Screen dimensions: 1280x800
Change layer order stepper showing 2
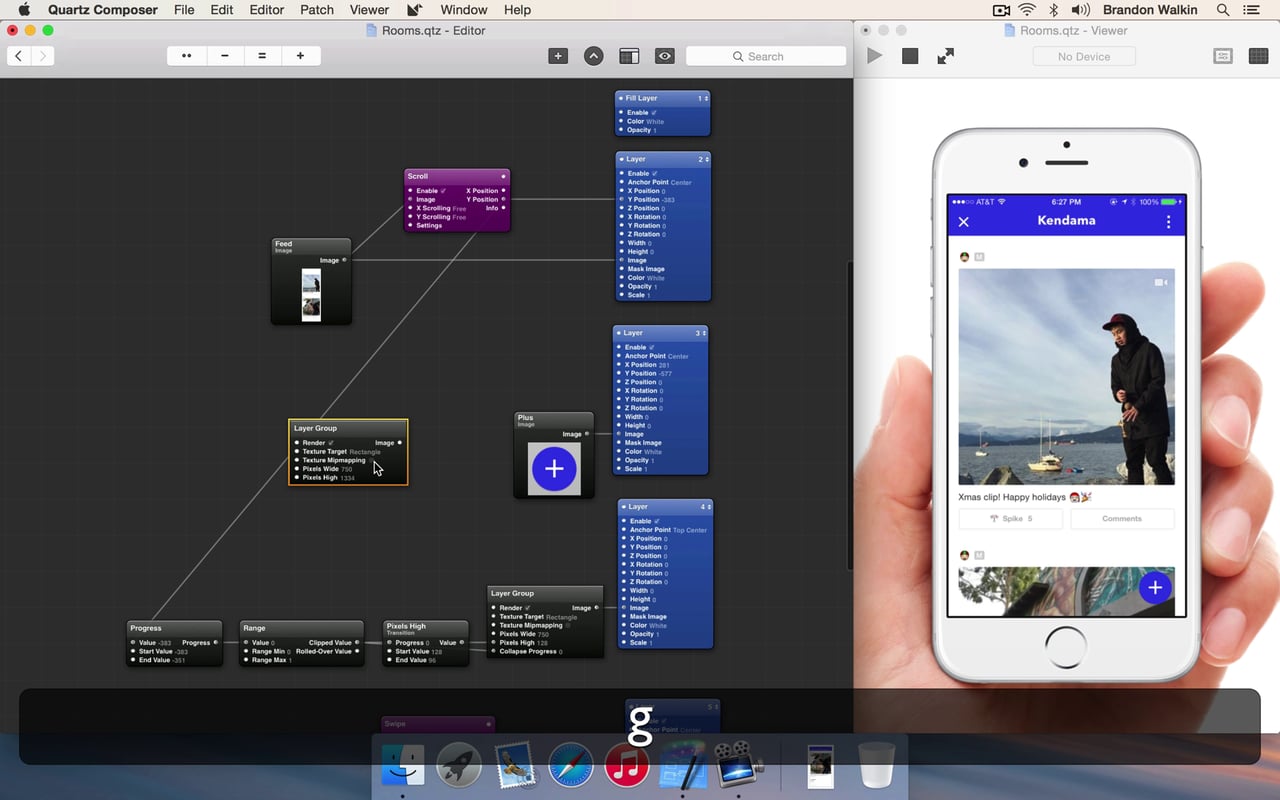706,160
